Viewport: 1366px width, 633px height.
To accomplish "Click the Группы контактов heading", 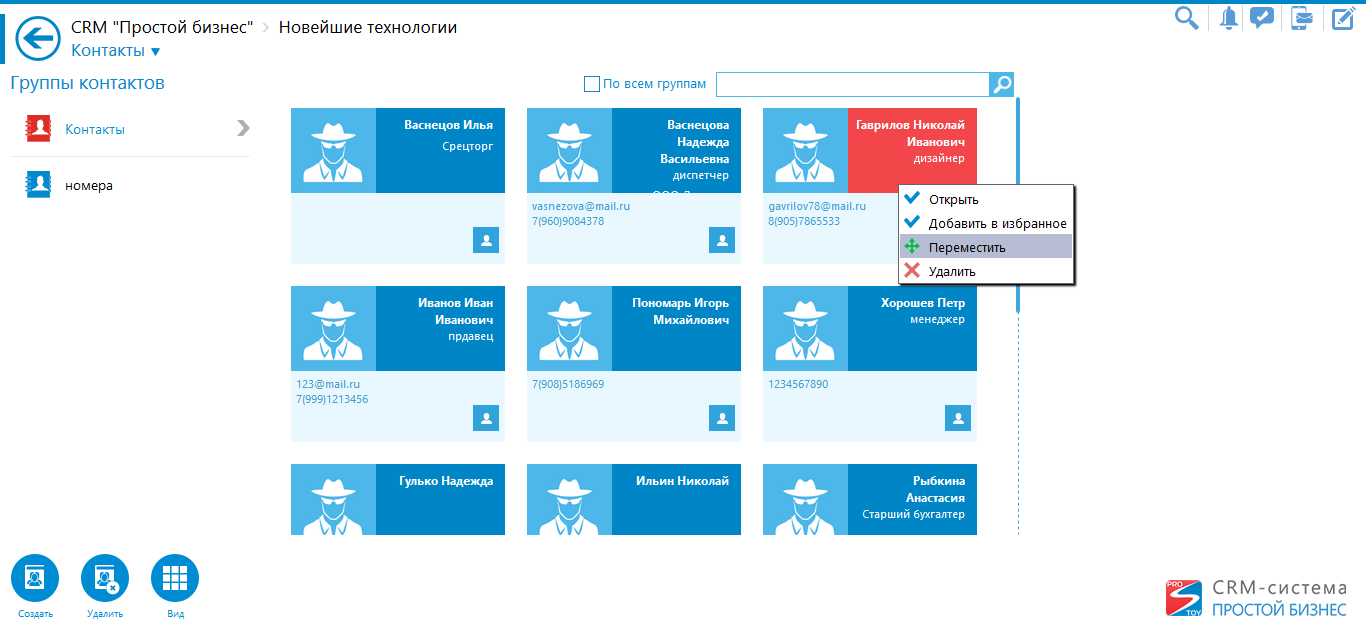I will click(x=87, y=83).
